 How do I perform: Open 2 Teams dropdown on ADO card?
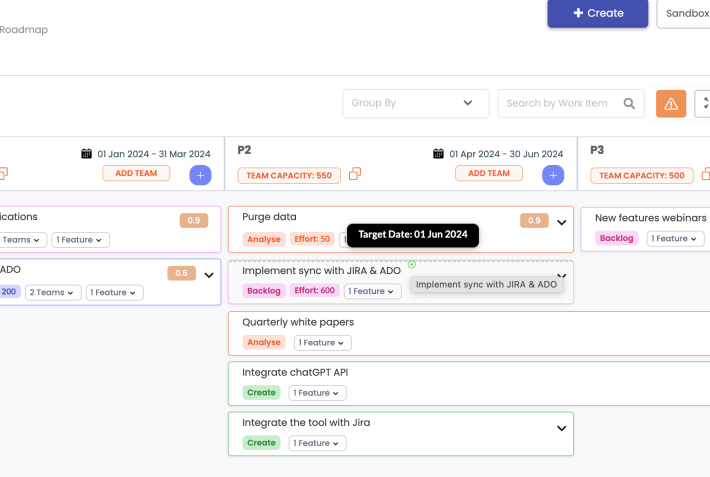[52, 292]
